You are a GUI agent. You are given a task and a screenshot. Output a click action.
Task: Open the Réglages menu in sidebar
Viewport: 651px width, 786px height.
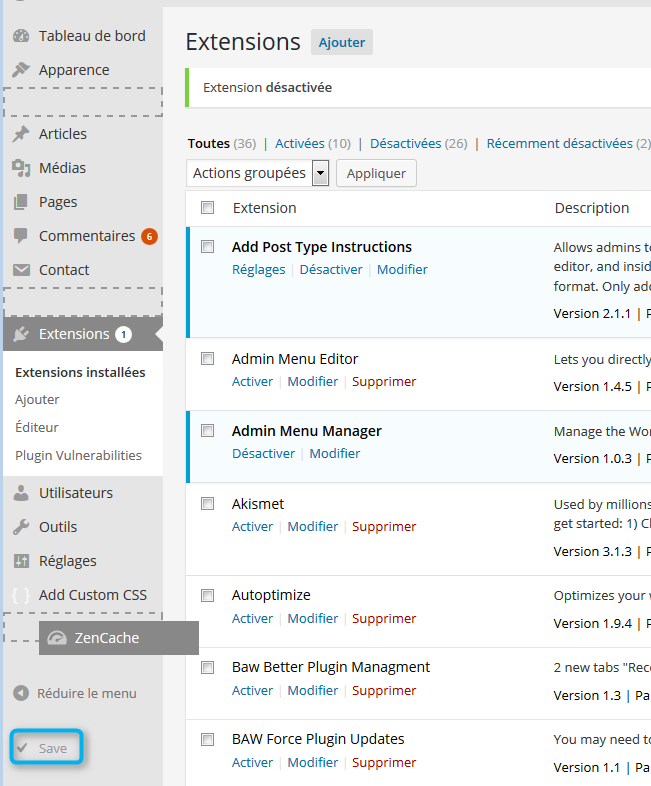(83, 561)
